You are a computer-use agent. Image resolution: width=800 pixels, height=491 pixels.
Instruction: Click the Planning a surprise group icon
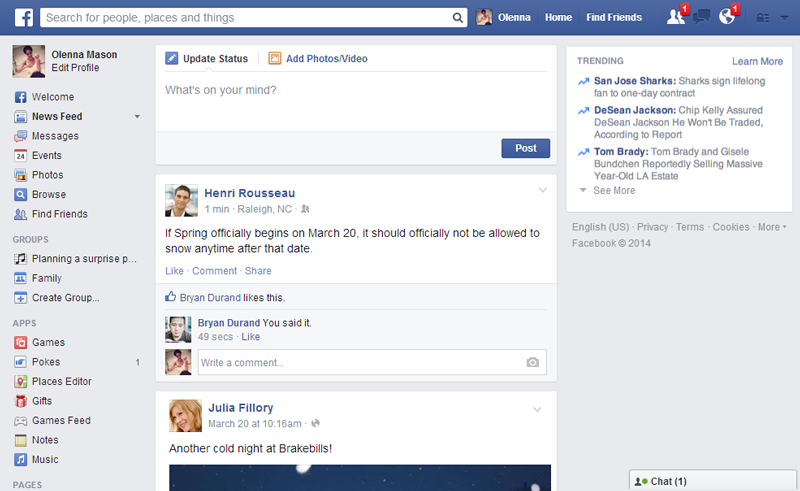(x=20, y=259)
